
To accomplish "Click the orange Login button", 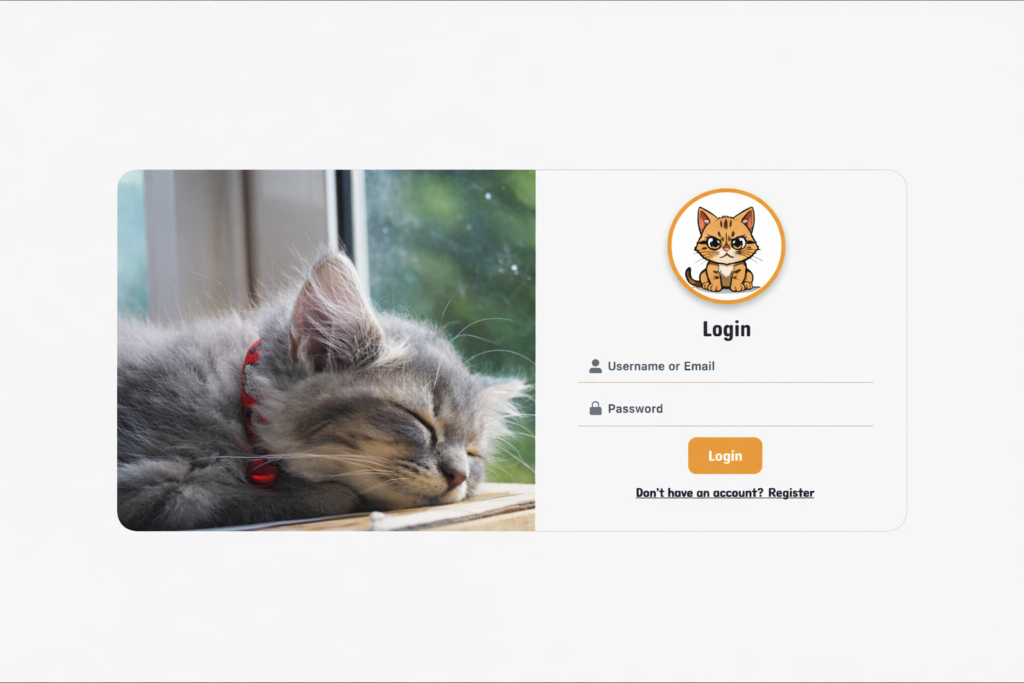I will 725,456.
